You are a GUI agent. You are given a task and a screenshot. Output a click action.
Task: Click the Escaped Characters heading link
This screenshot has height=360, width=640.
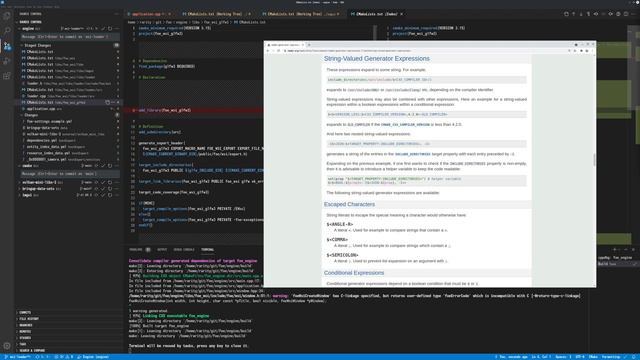click(x=349, y=204)
